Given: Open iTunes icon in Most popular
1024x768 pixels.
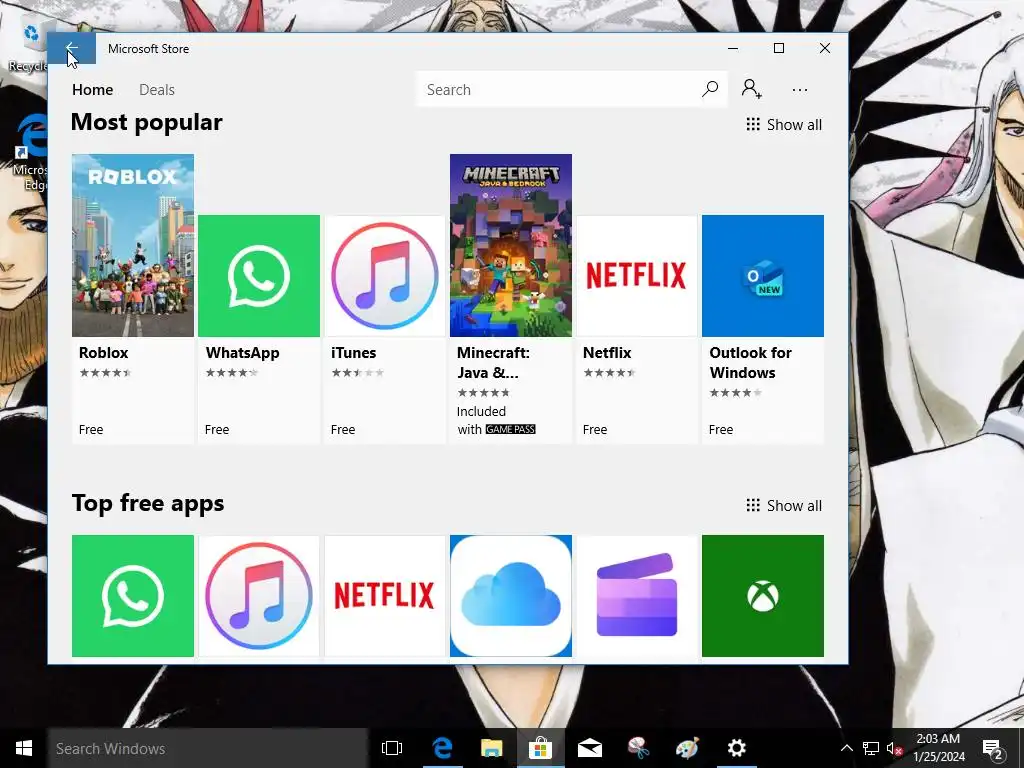Looking at the screenshot, I should pos(385,276).
